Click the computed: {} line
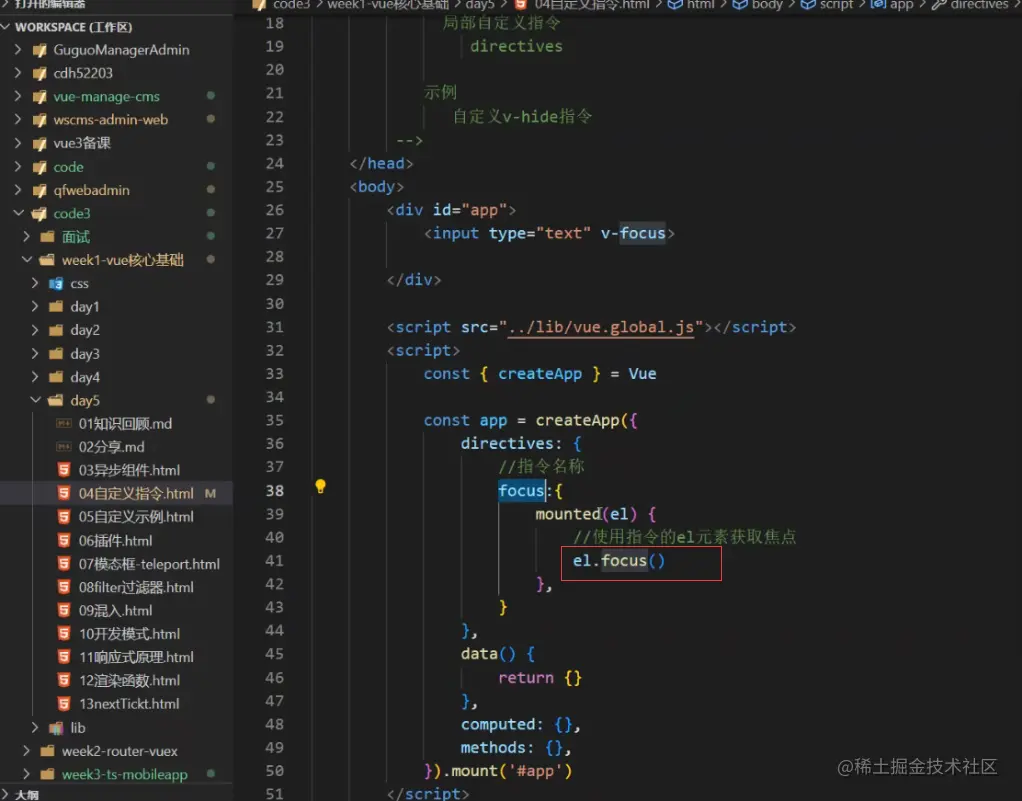The height and width of the screenshot is (801, 1022). tap(520, 724)
